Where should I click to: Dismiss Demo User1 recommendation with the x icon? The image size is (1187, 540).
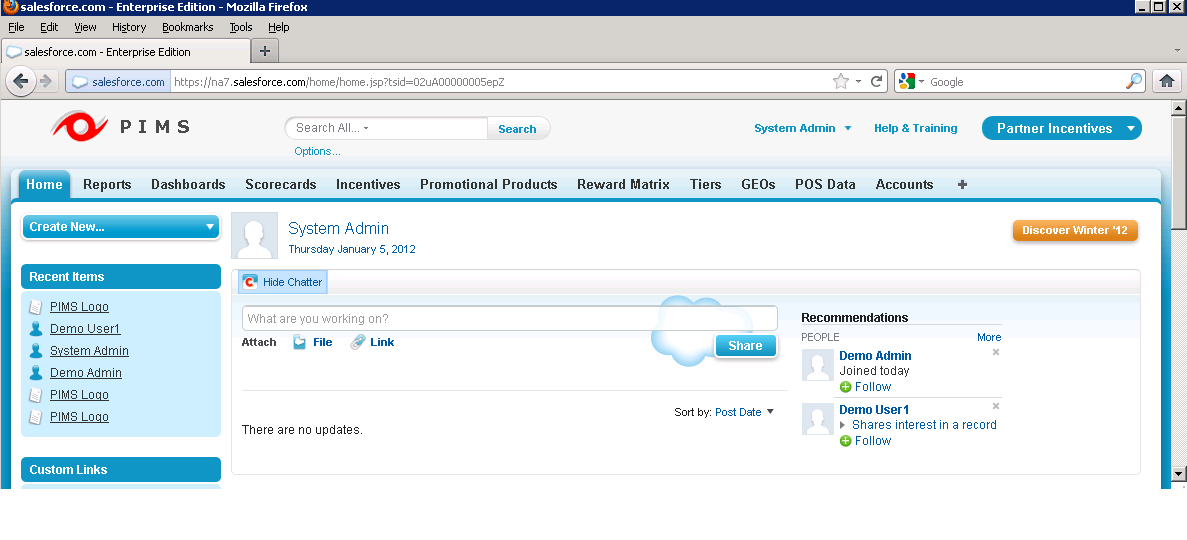(995, 406)
